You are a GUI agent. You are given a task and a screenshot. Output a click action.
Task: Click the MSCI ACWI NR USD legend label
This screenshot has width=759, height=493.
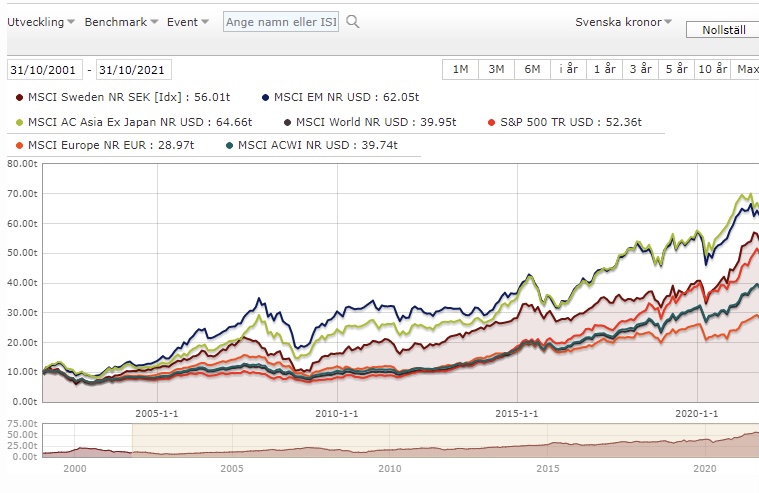pos(318,145)
